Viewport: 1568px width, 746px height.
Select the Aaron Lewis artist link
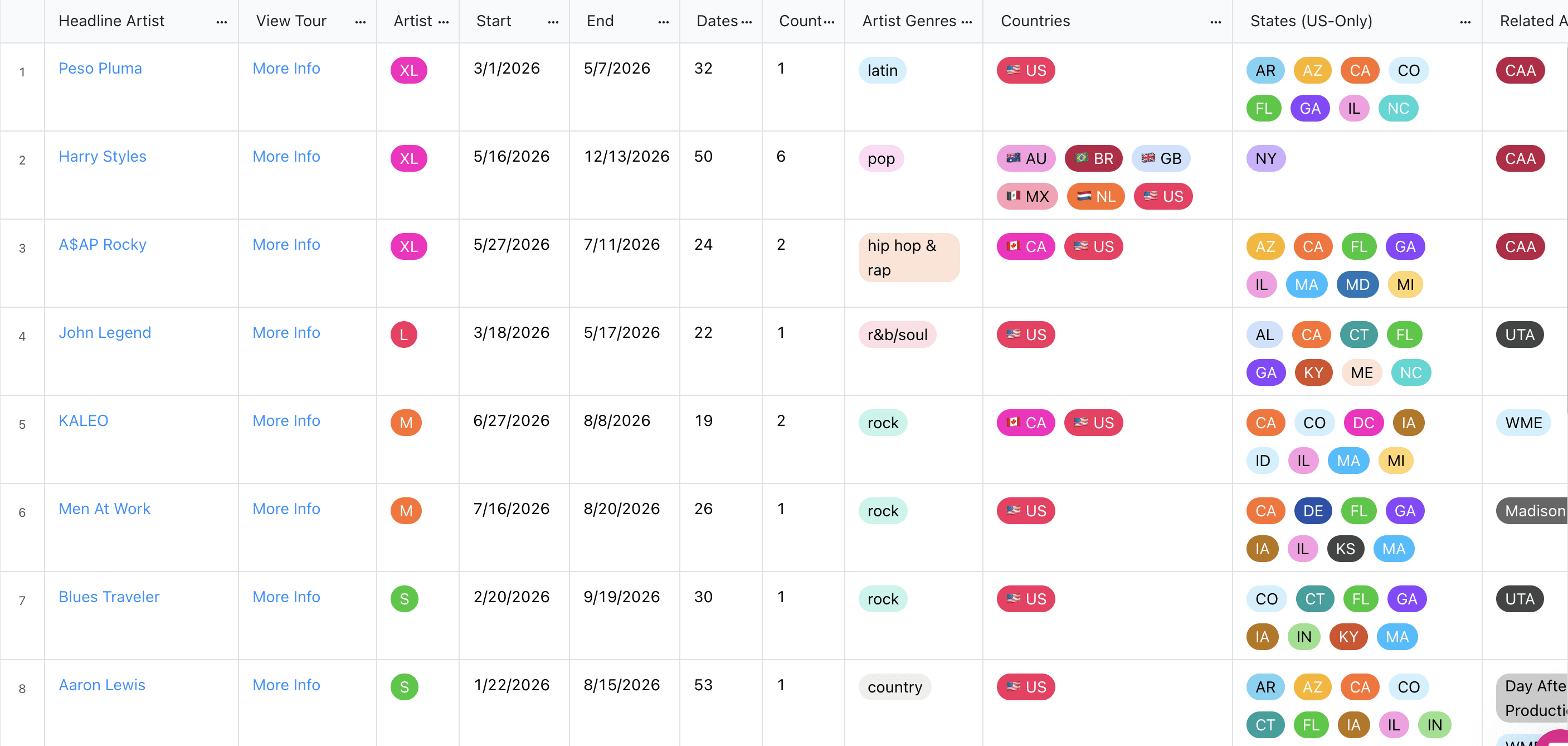click(x=101, y=685)
